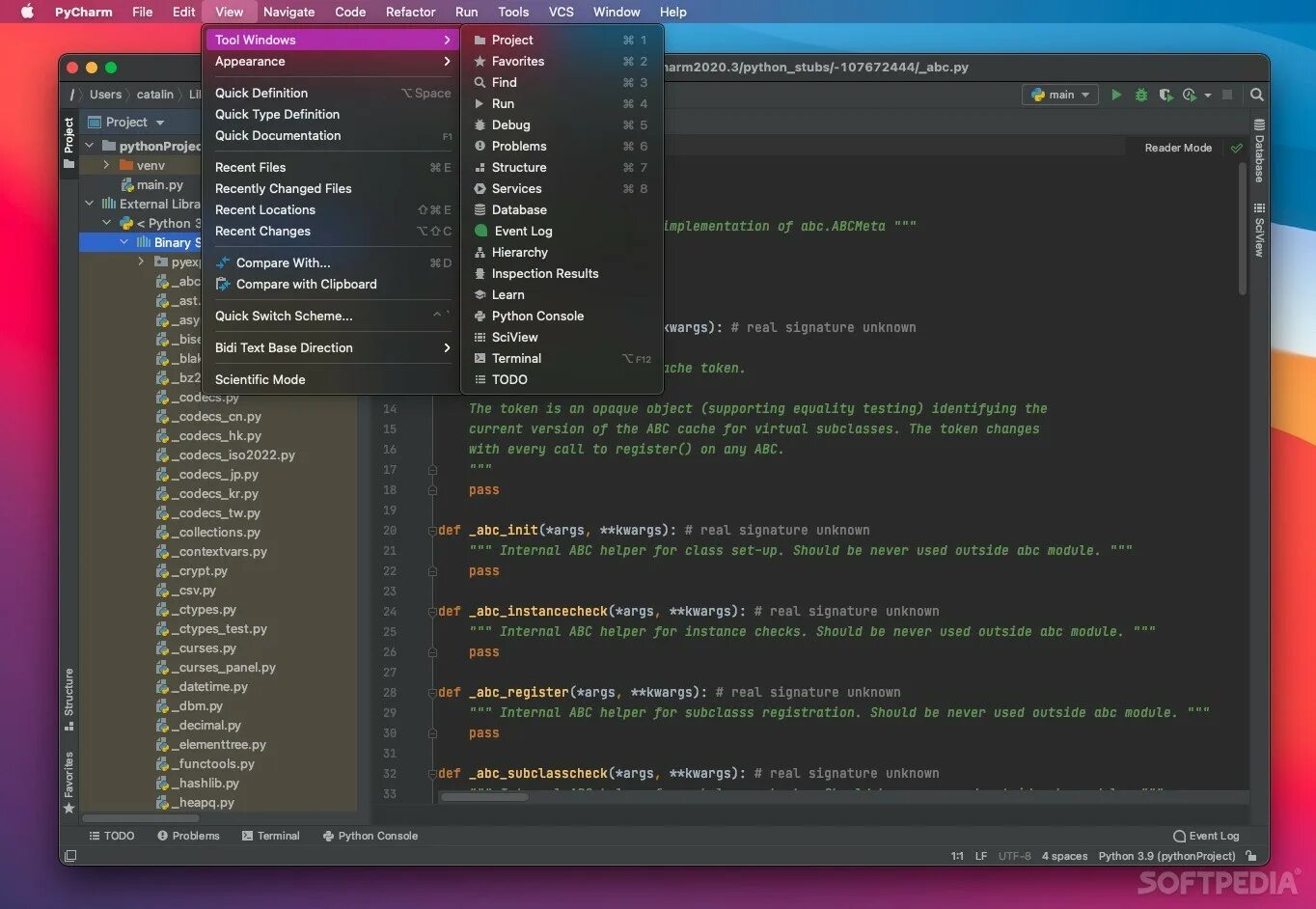Click Favorites star icon in submenu
This screenshot has height=909, width=1316.
point(480,61)
